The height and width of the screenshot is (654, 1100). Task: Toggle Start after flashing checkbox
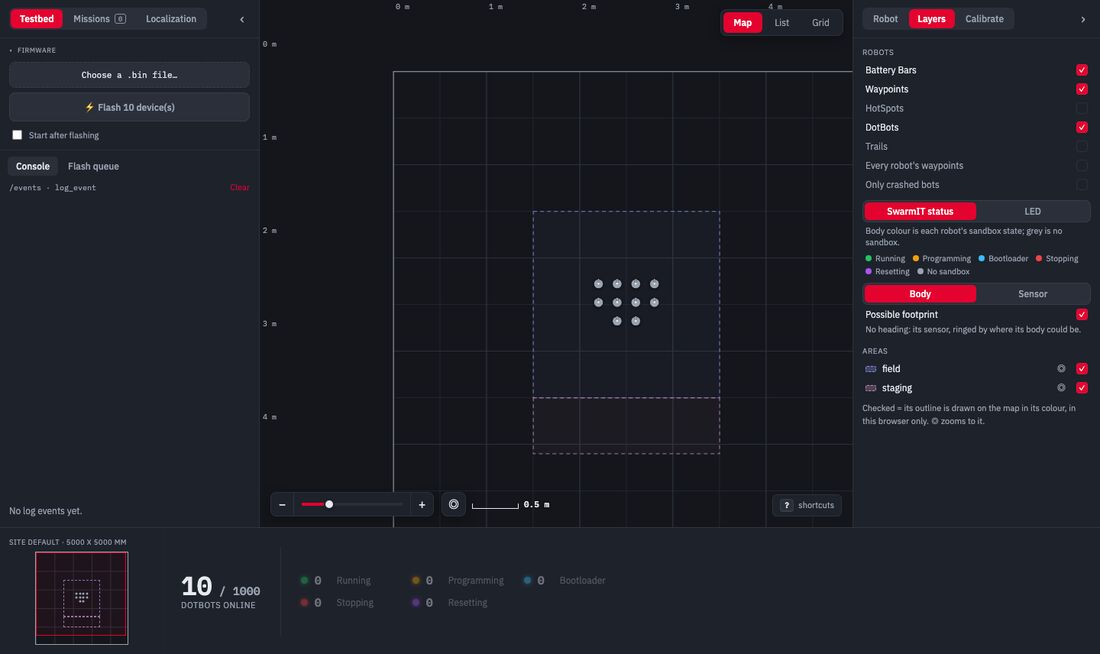click(17, 135)
